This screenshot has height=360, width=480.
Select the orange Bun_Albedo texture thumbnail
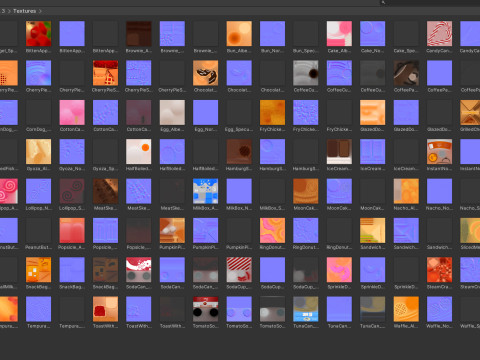(239, 34)
